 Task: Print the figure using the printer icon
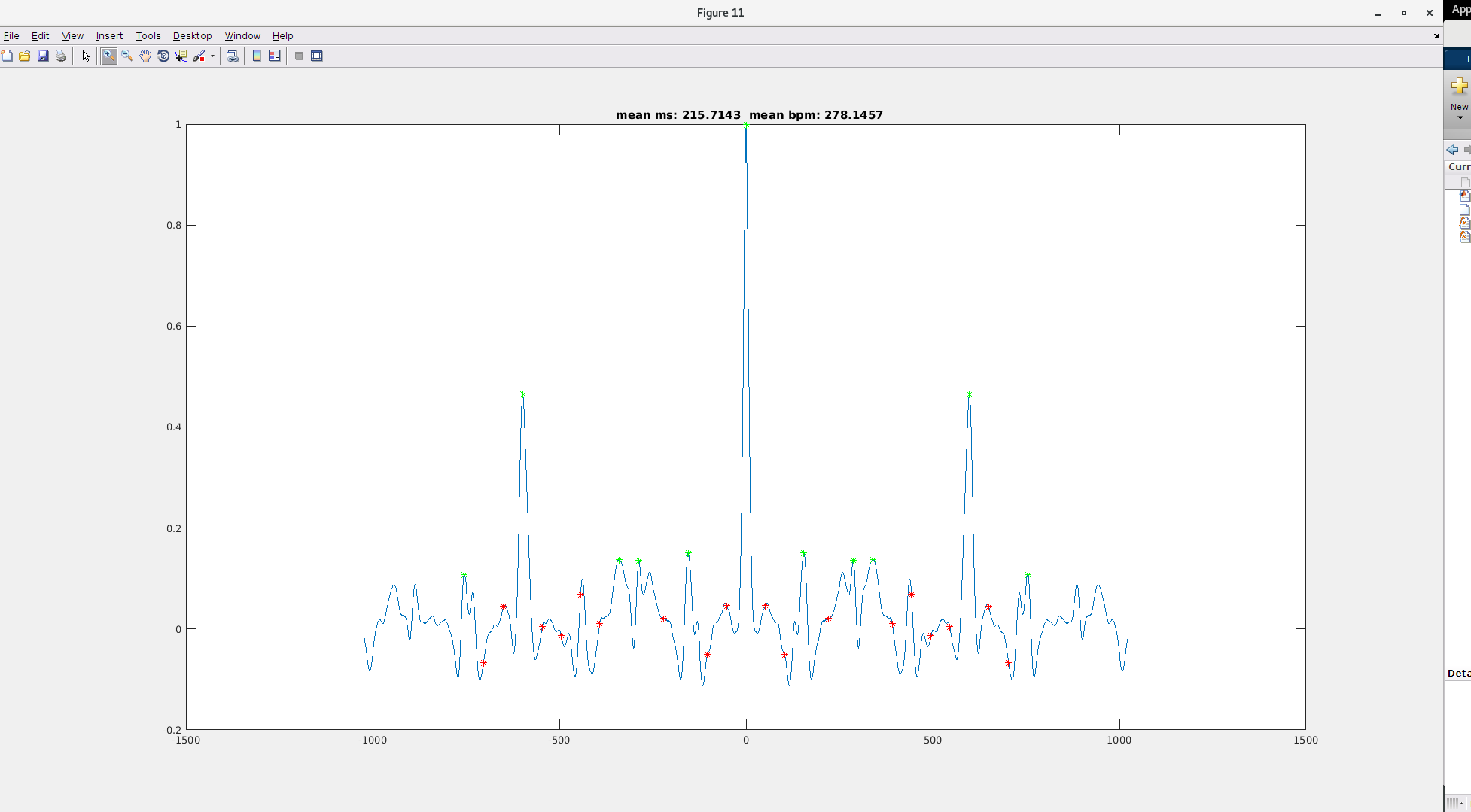tap(61, 56)
